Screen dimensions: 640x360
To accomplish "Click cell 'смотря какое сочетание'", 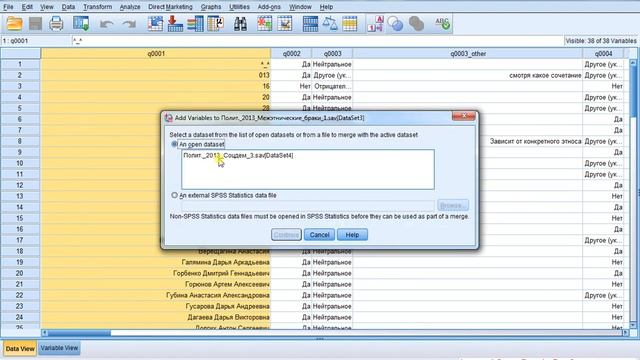I will [x=468, y=76].
